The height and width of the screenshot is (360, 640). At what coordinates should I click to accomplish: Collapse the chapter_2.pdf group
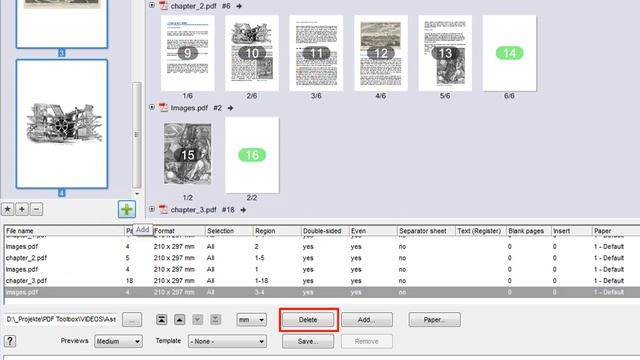pos(152,5)
